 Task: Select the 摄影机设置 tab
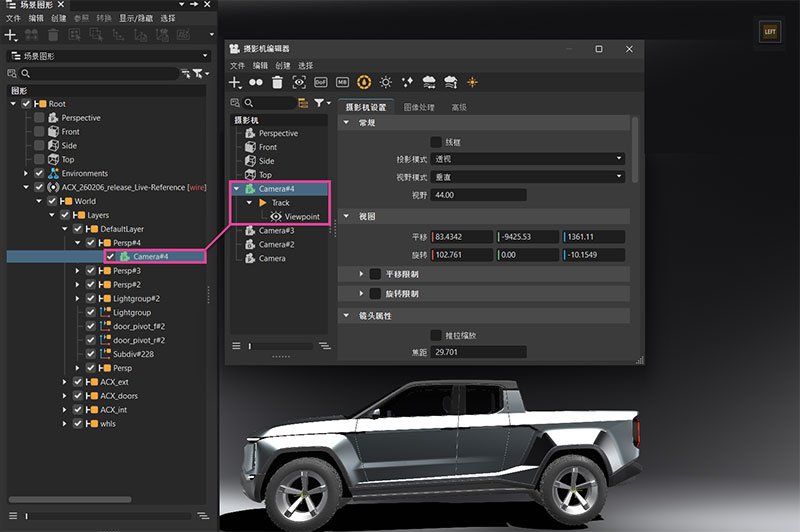tap(366, 107)
